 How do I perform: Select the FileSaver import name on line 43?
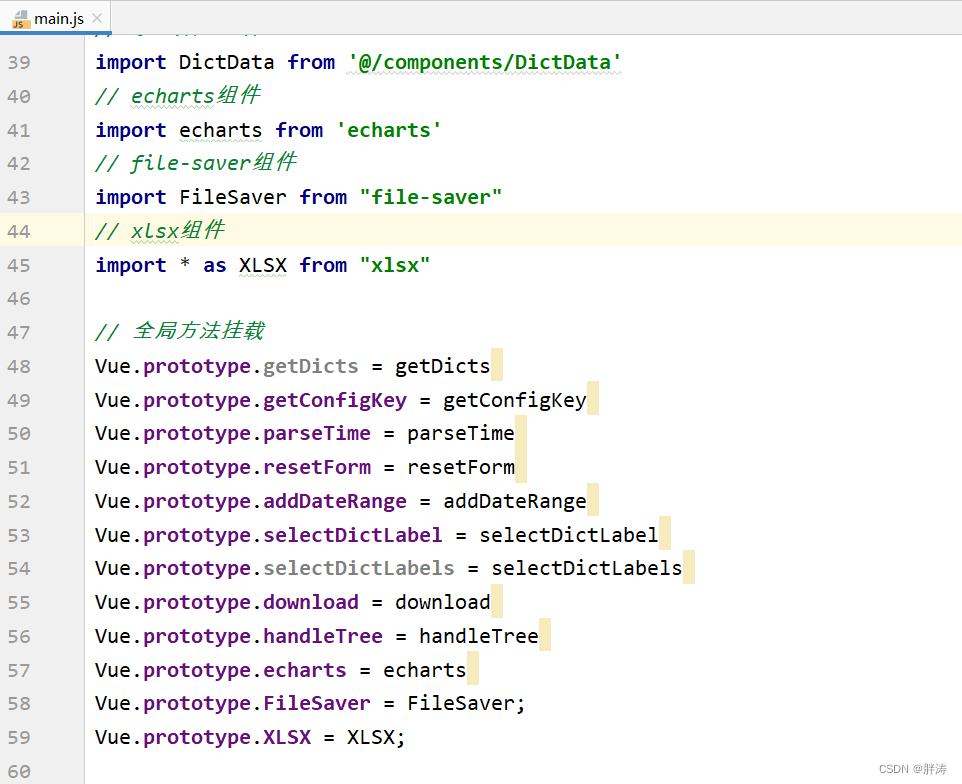pyautogui.click(x=233, y=196)
